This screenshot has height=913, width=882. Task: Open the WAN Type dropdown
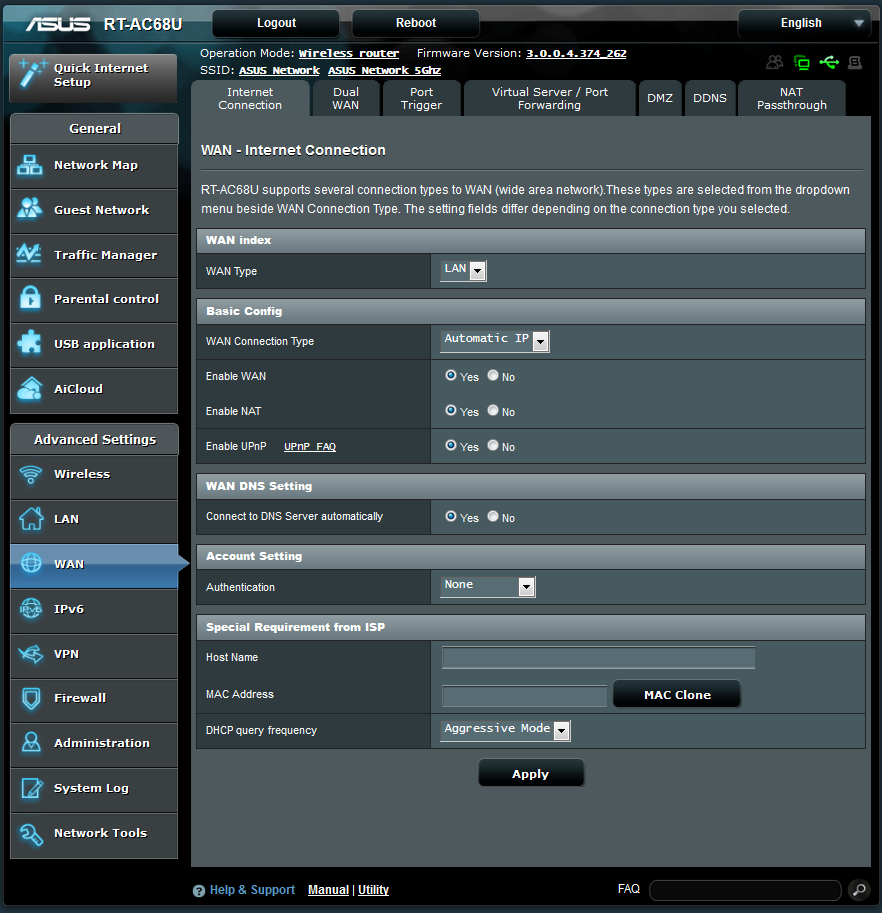click(x=463, y=270)
